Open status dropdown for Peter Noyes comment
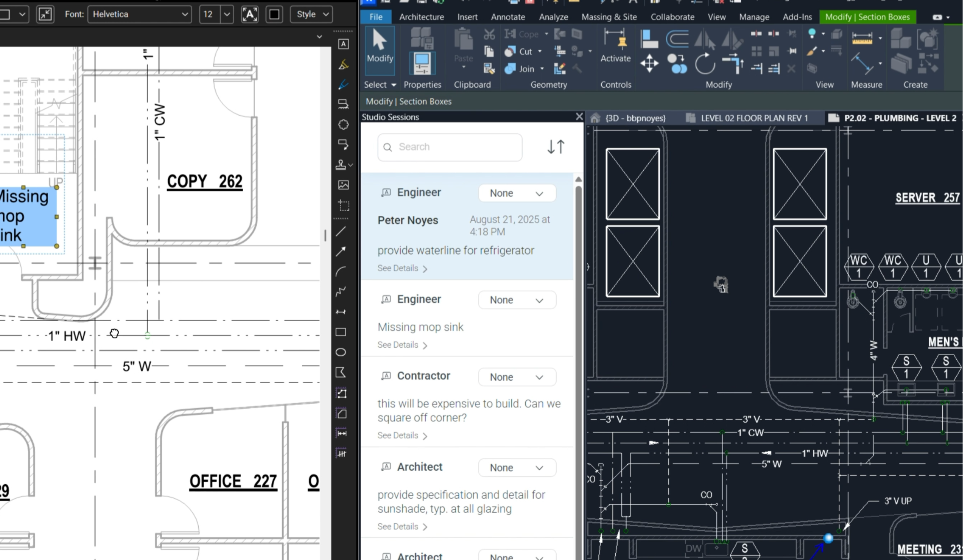The height and width of the screenshot is (560, 963). tap(517, 193)
